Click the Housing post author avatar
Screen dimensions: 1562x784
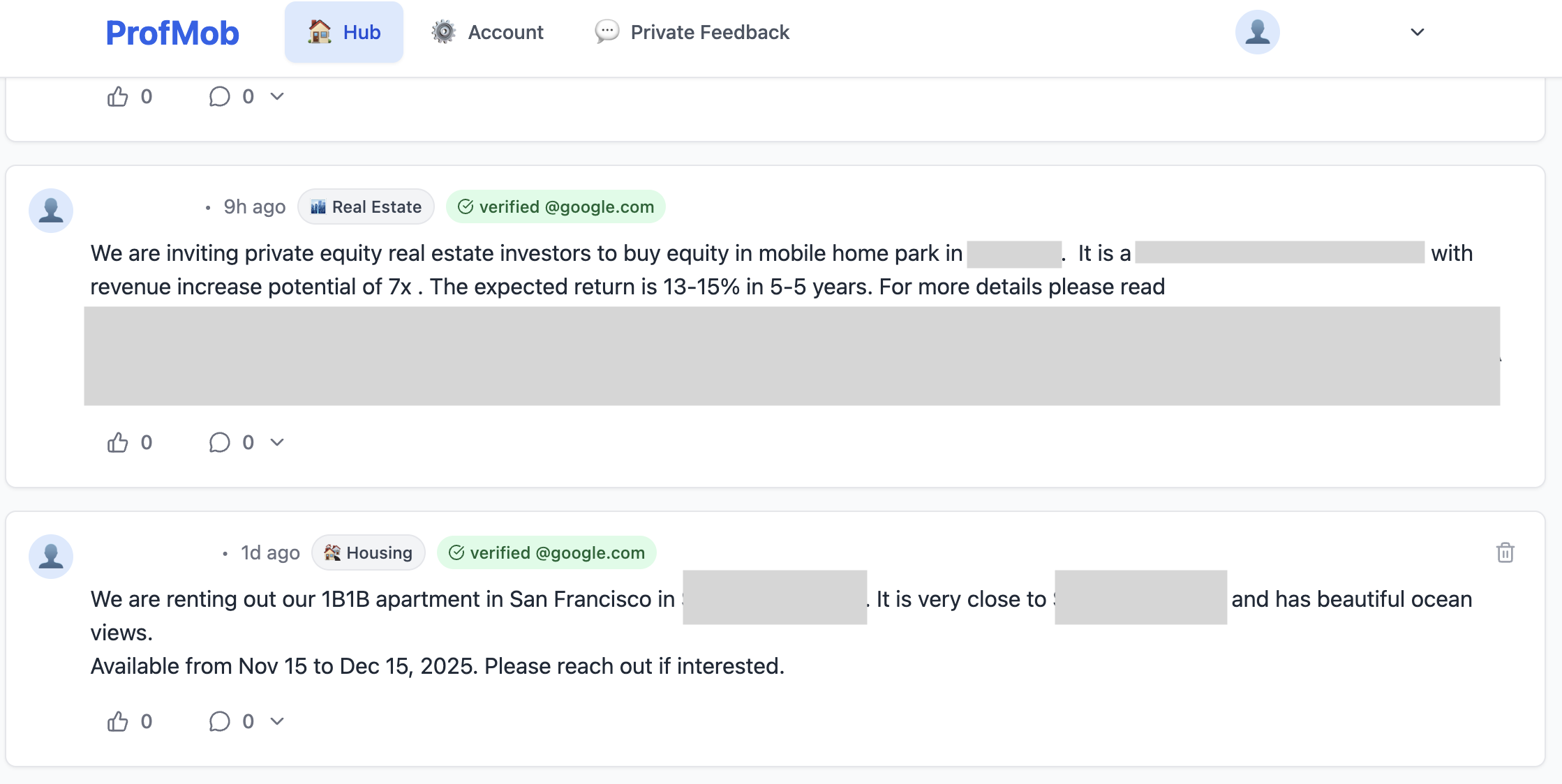click(51, 556)
